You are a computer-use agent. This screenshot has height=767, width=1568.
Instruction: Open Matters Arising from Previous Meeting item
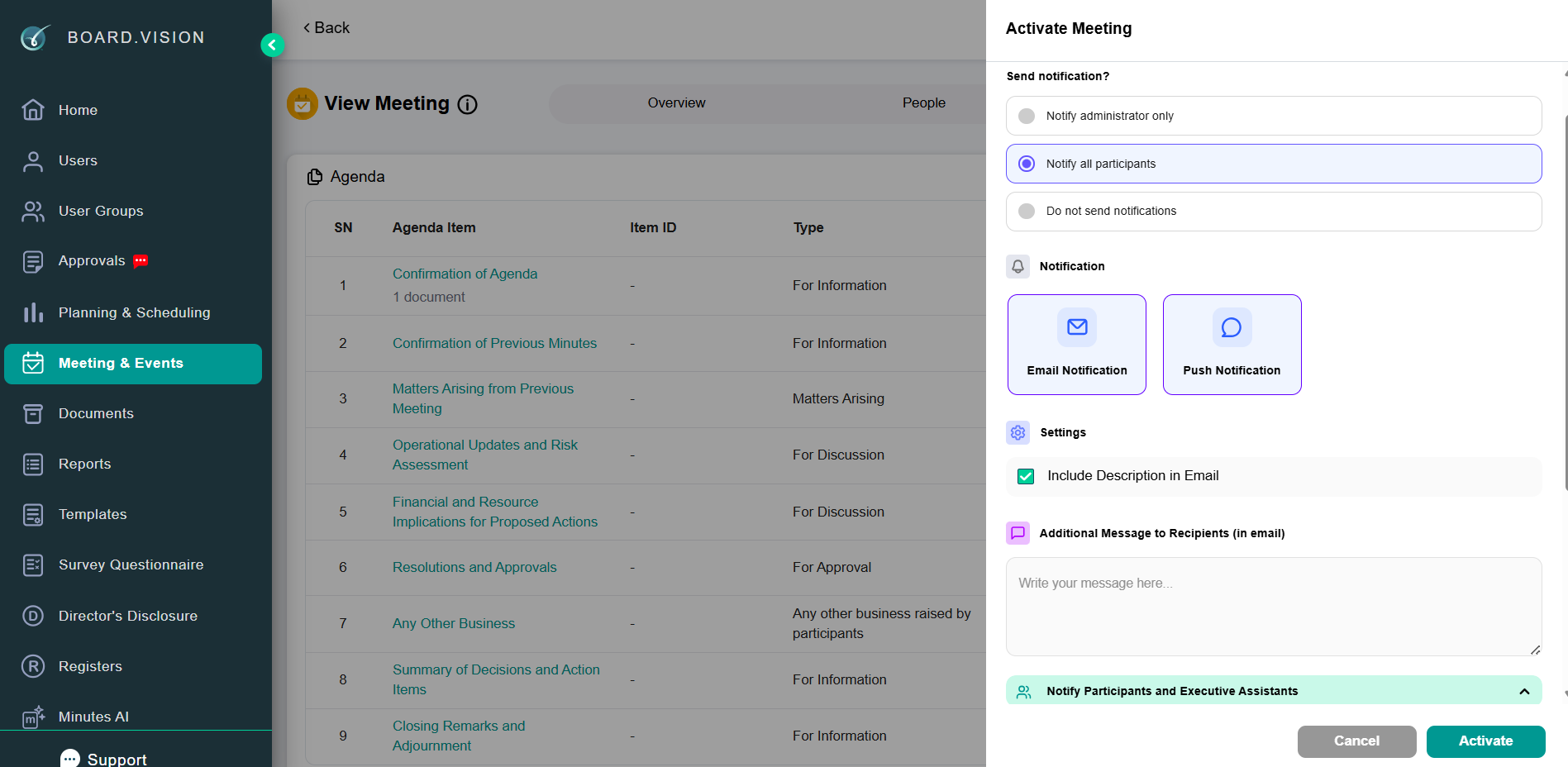pos(483,398)
